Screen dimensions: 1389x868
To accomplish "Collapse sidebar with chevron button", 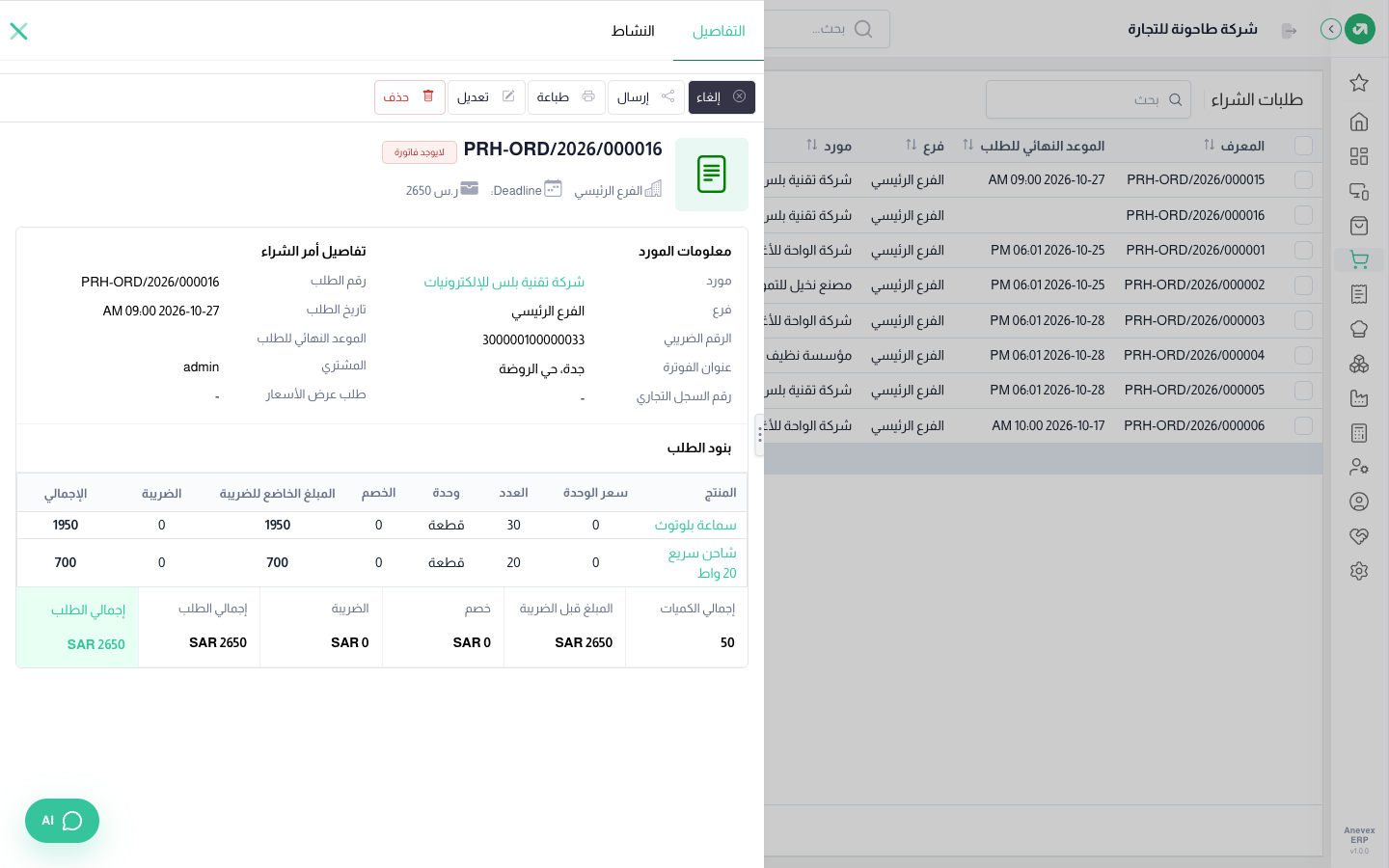I will tap(1331, 29).
